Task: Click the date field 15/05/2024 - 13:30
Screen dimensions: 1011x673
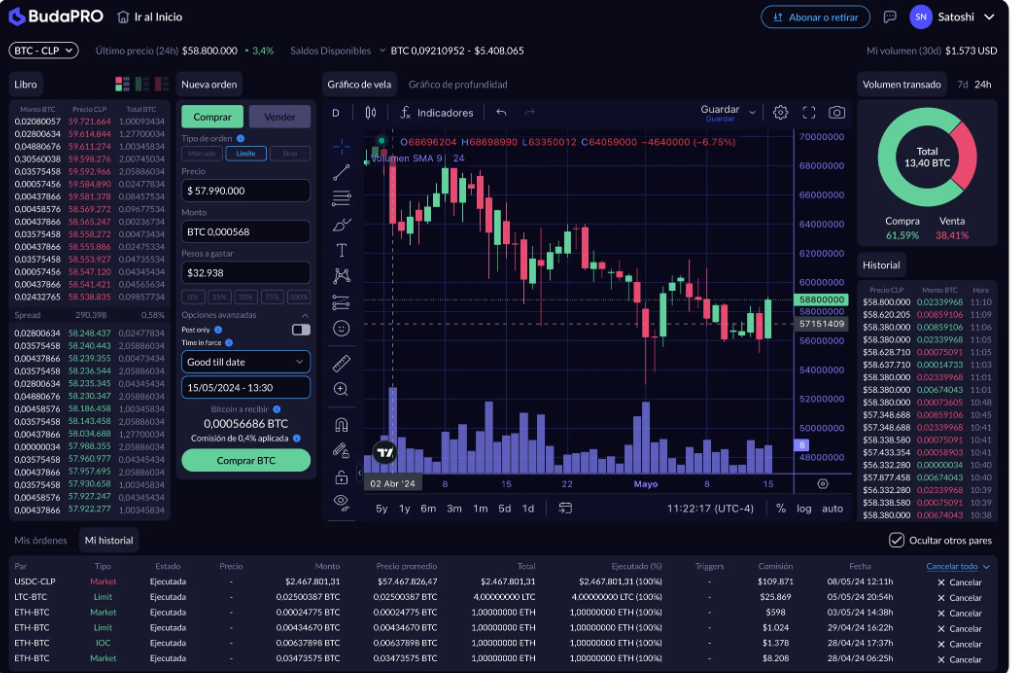Action: (246, 387)
